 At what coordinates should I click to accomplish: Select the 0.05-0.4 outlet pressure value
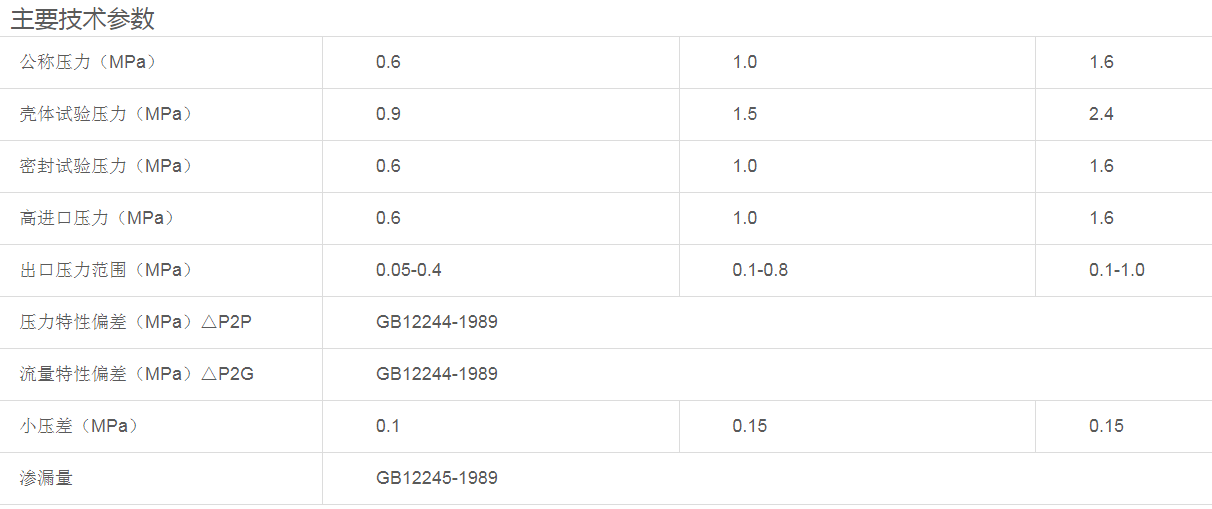pyautogui.click(x=409, y=270)
